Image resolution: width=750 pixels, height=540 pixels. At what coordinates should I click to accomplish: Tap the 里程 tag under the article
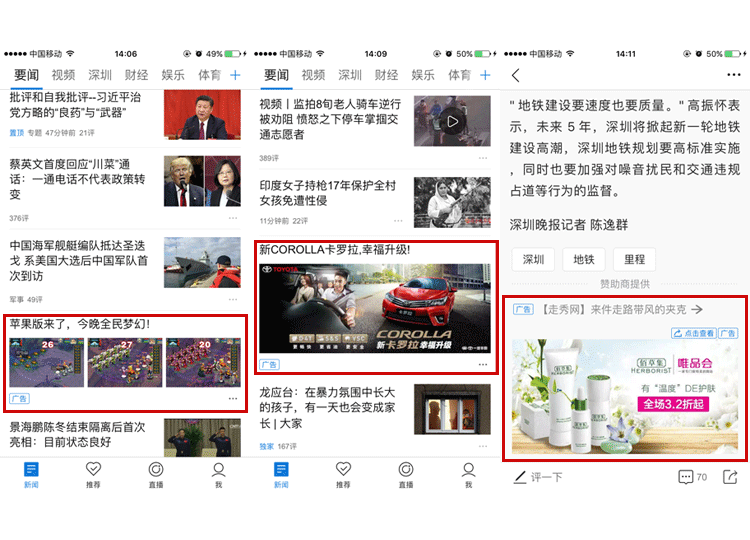point(634,259)
